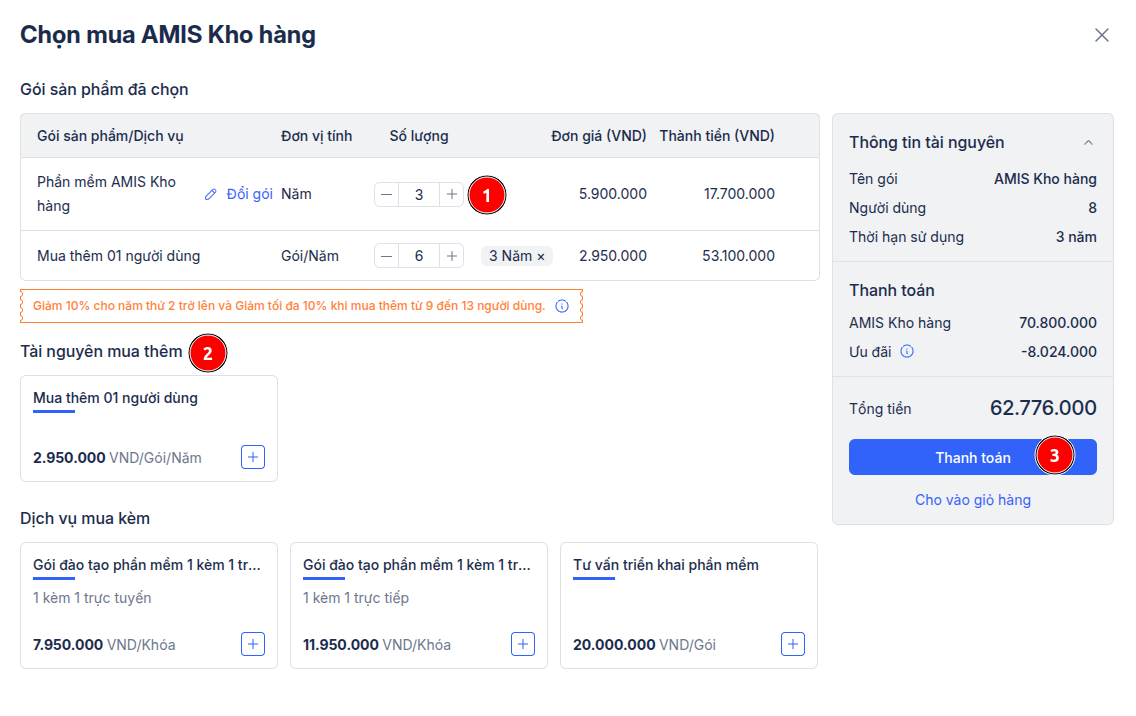Add the 1 kèm 1 trực tiếp training package
The height and width of the screenshot is (716, 1136).
523,644
